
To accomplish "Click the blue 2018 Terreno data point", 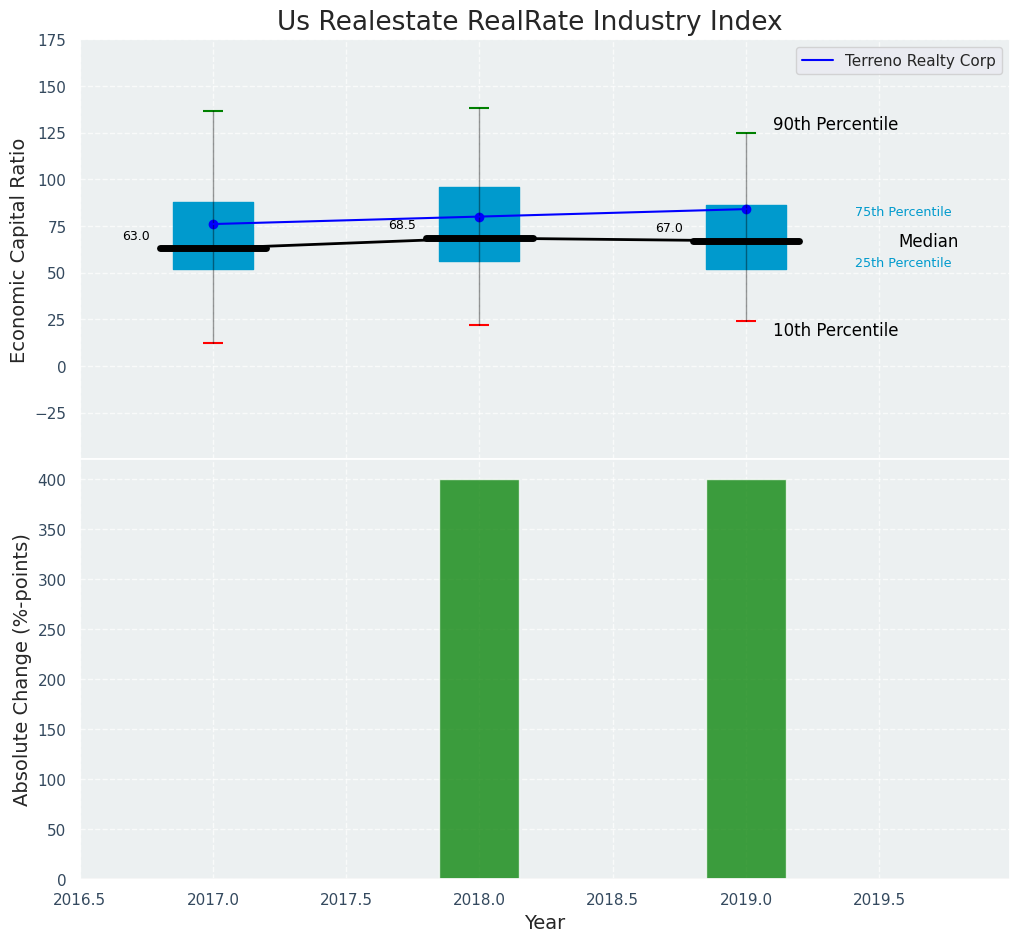I will (x=479, y=217).
